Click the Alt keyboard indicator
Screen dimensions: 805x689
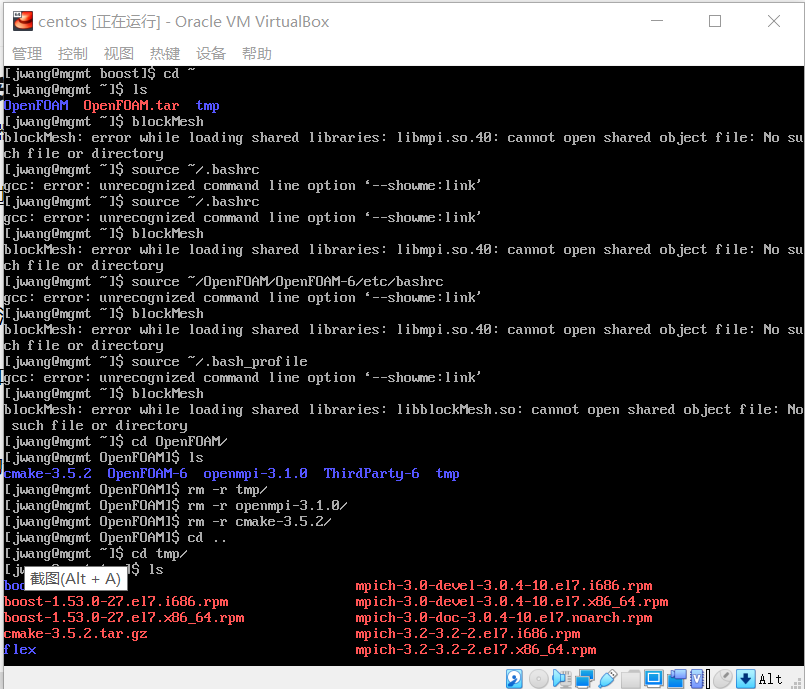point(770,678)
